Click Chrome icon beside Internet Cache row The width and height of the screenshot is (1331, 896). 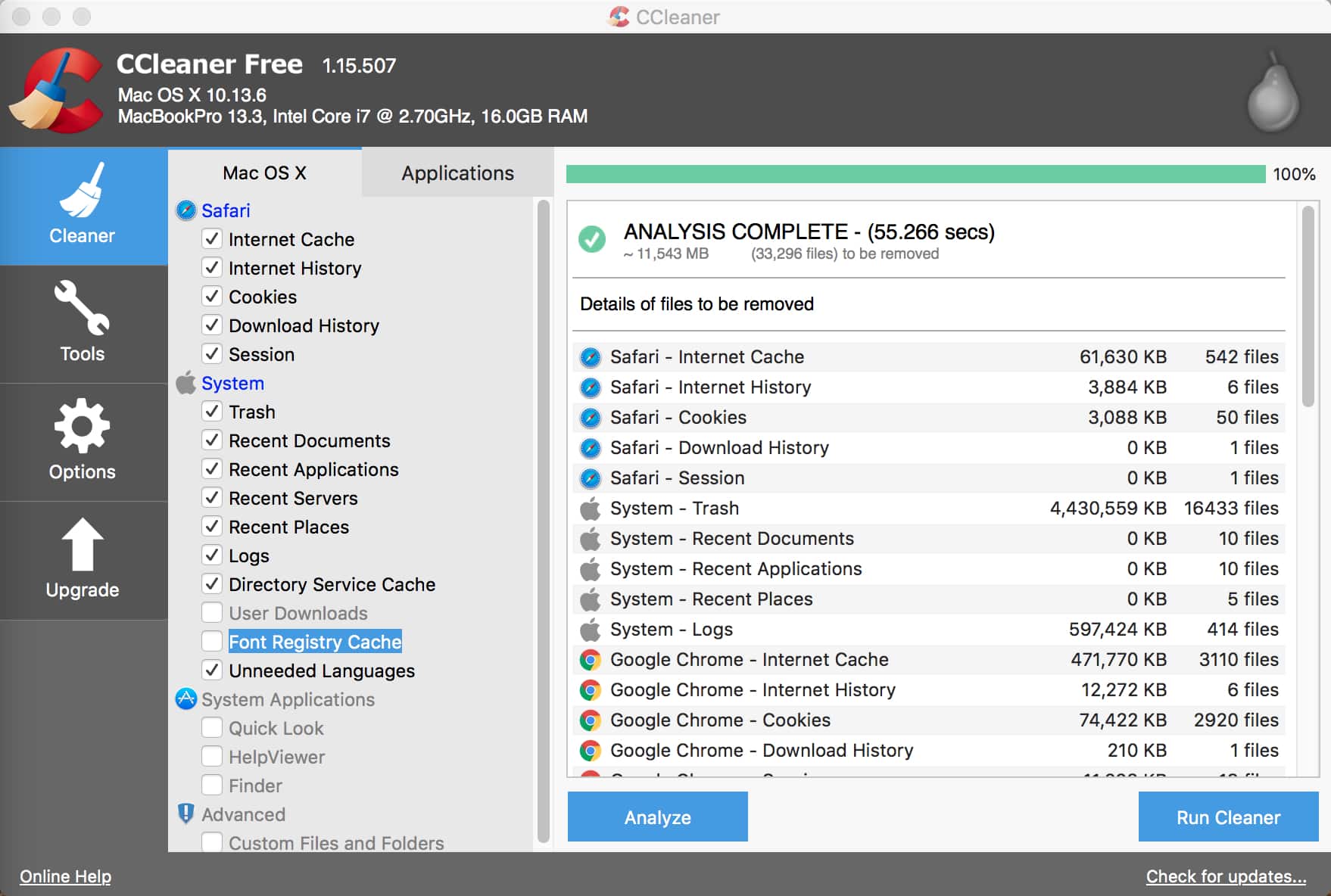click(x=591, y=660)
